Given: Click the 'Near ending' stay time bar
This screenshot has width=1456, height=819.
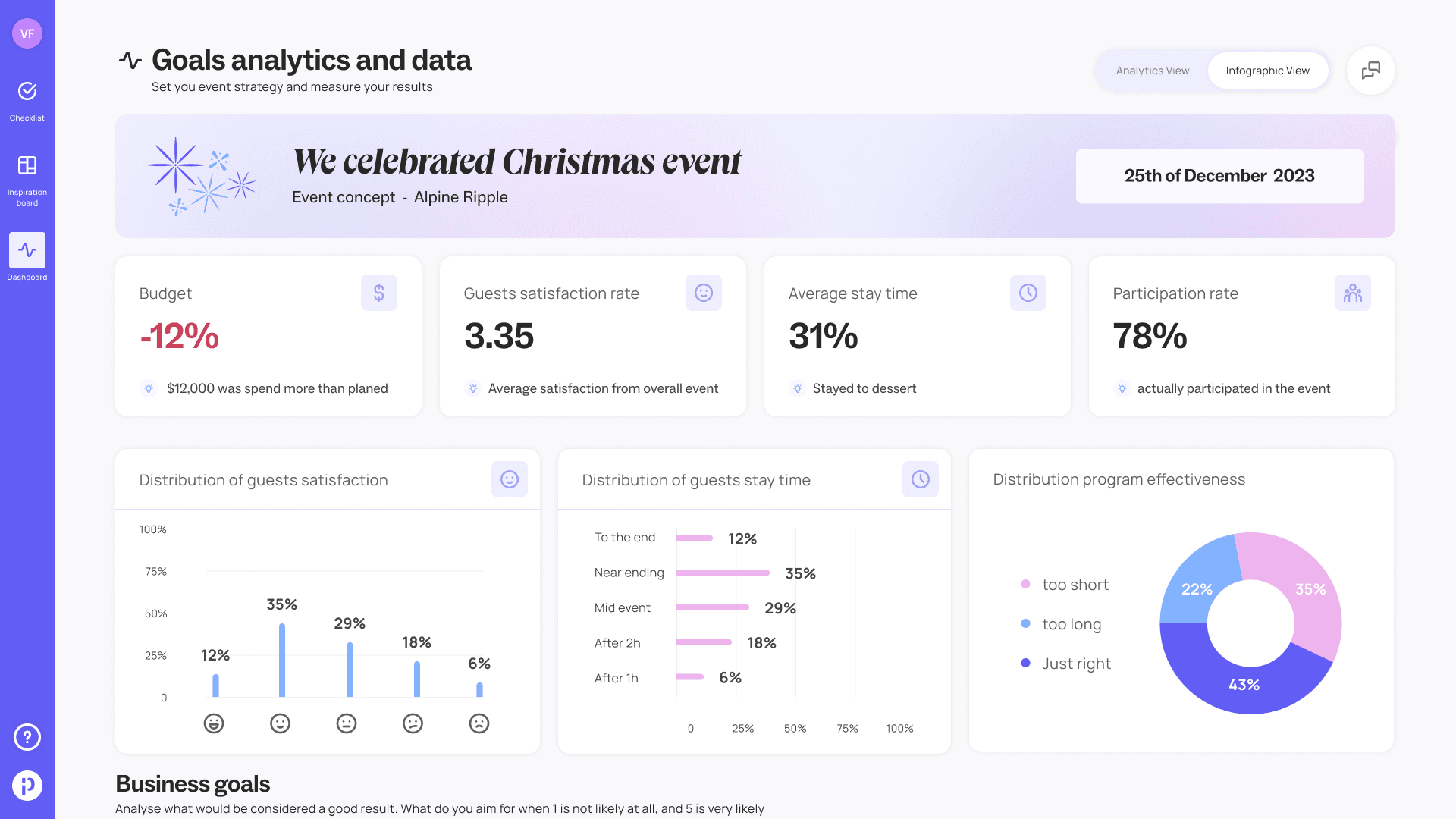Looking at the screenshot, I should 723,573.
